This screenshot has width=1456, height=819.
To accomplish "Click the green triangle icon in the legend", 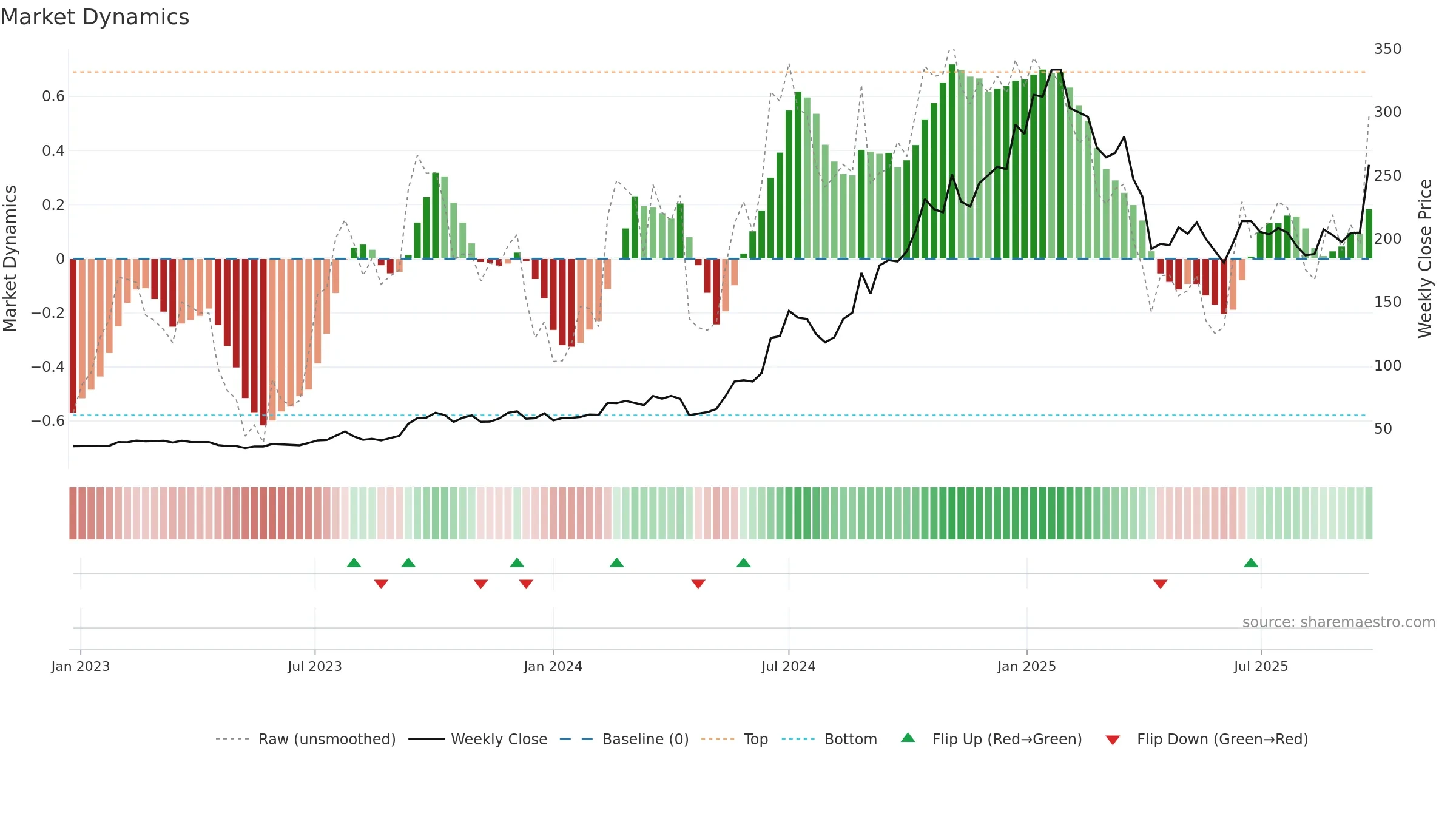I will [908, 738].
